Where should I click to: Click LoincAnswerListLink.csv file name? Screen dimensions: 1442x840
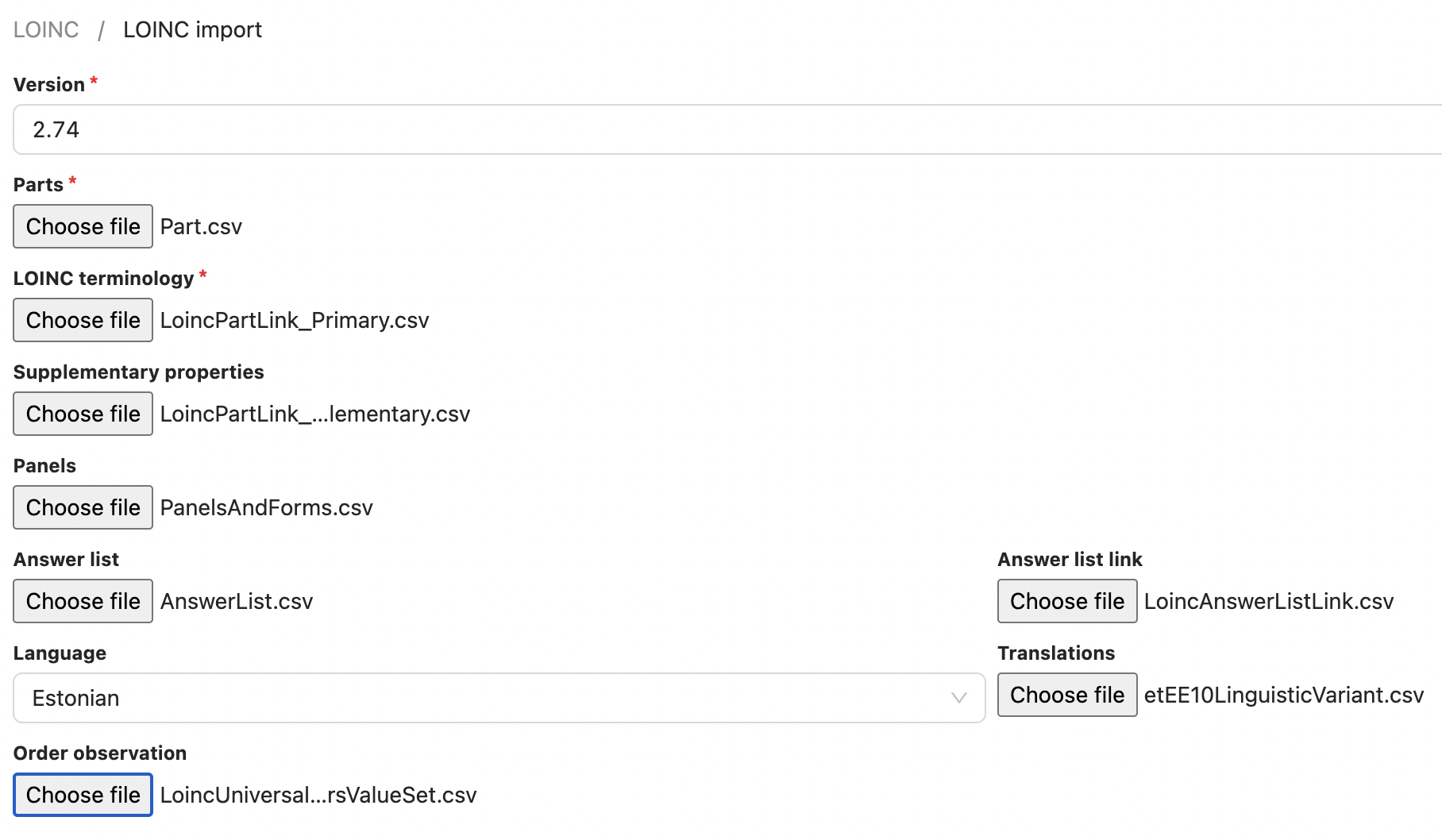coord(1268,601)
